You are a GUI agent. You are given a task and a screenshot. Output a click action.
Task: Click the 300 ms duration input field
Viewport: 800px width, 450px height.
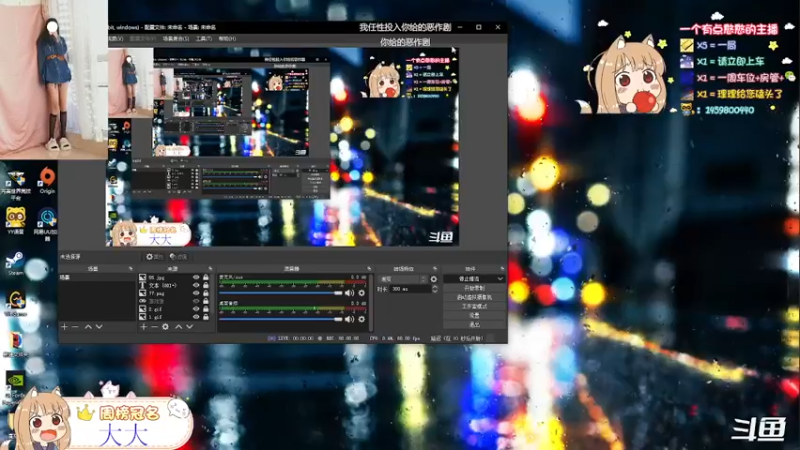[x=411, y=289]
